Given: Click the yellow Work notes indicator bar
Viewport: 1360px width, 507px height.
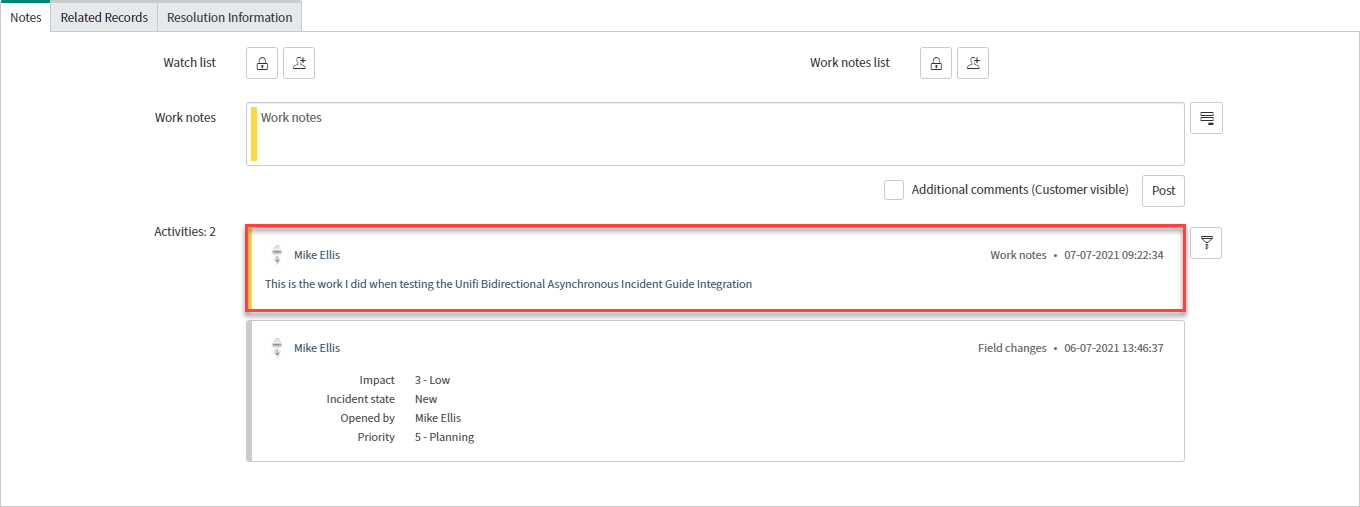Looking at the screenshot, I should 254,134.
